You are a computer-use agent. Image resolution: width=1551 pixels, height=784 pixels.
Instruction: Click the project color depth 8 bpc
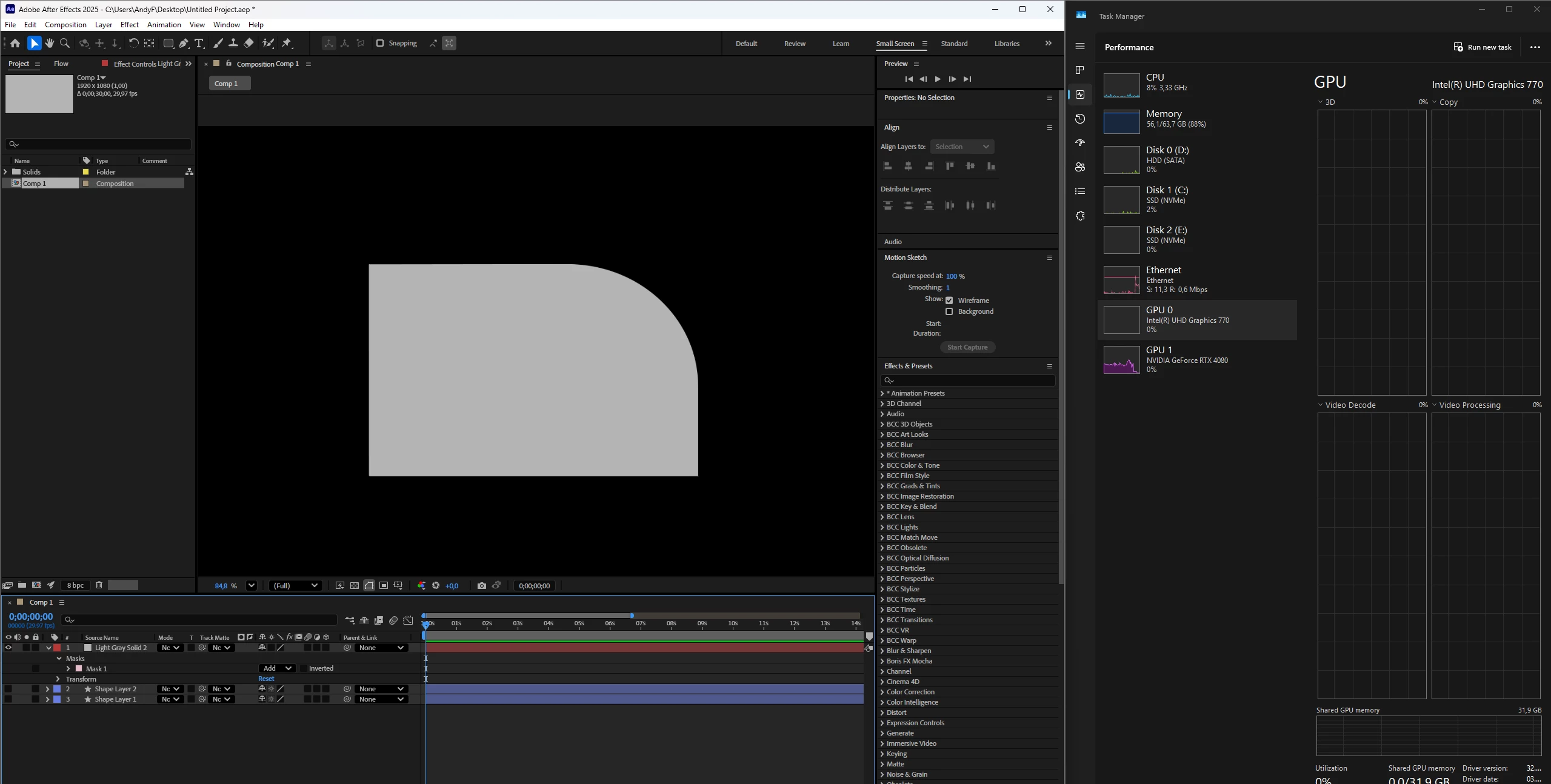click(75, 585)
